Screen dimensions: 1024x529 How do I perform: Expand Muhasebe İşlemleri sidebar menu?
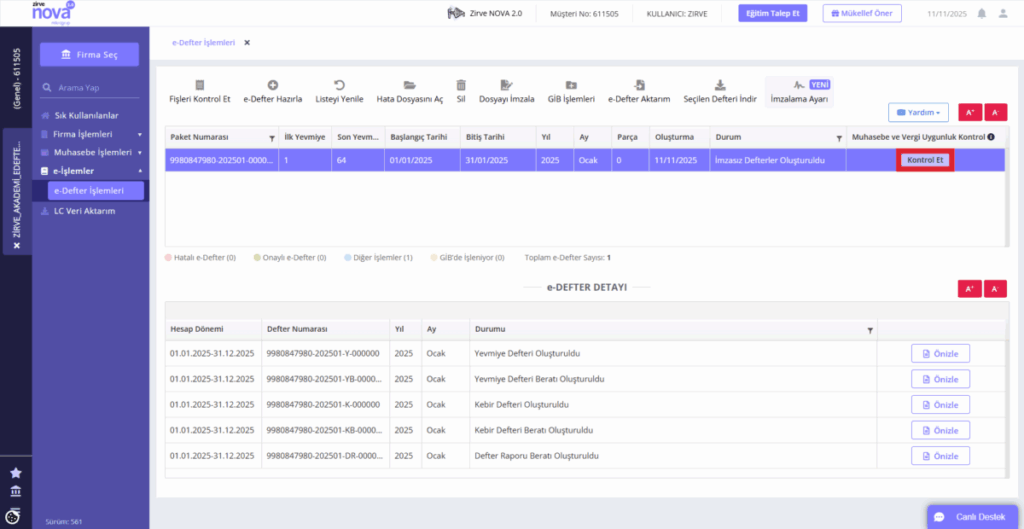click(91, 152)
